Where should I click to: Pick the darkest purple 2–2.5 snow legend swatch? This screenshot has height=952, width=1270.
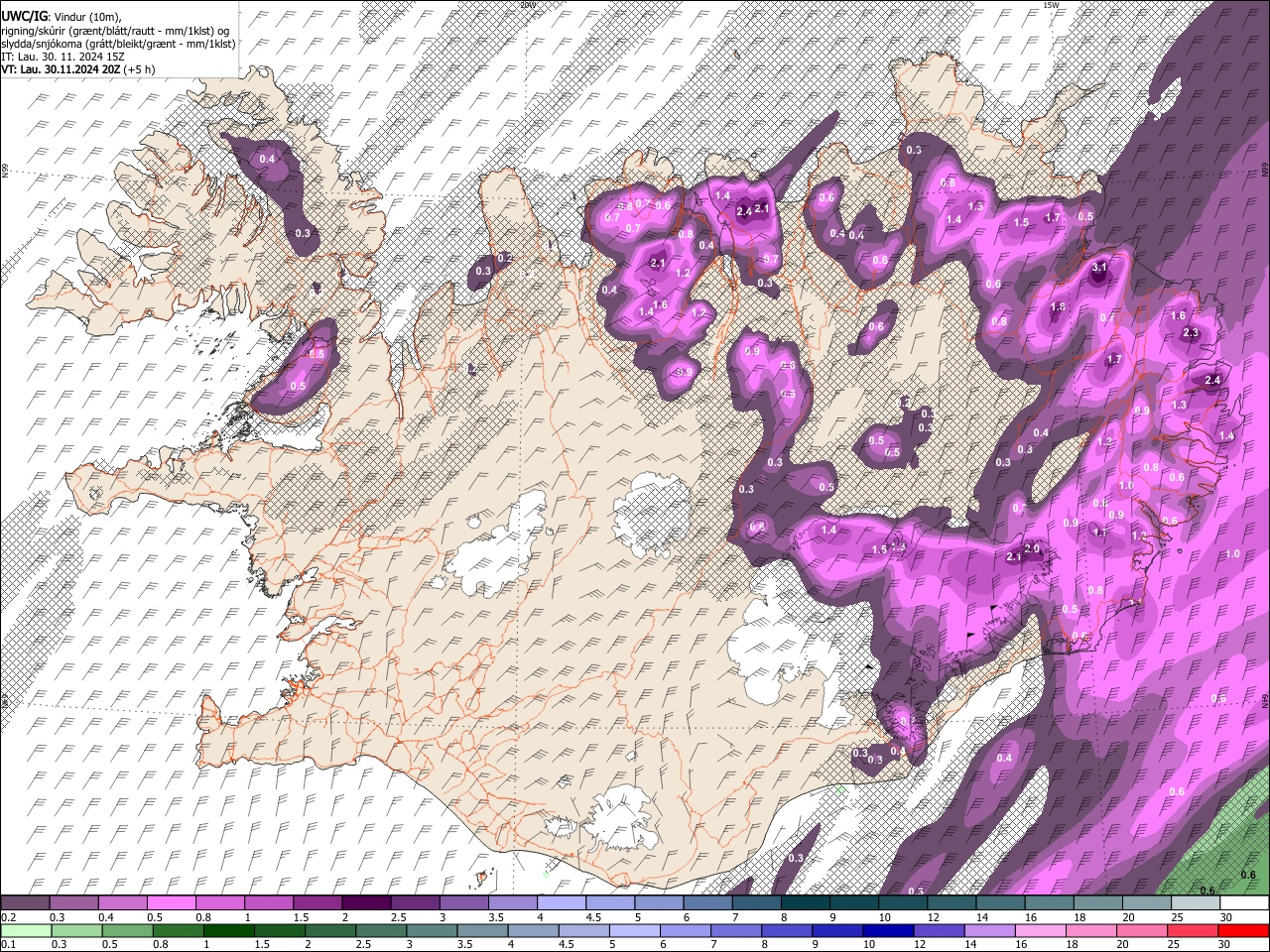coord(366,903)
